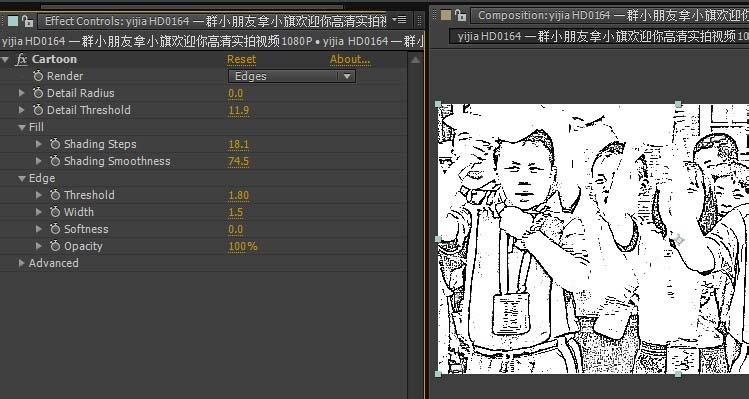Toggle stopwatch for Render property
749x399 pixels.
click(x=38, y=76)
